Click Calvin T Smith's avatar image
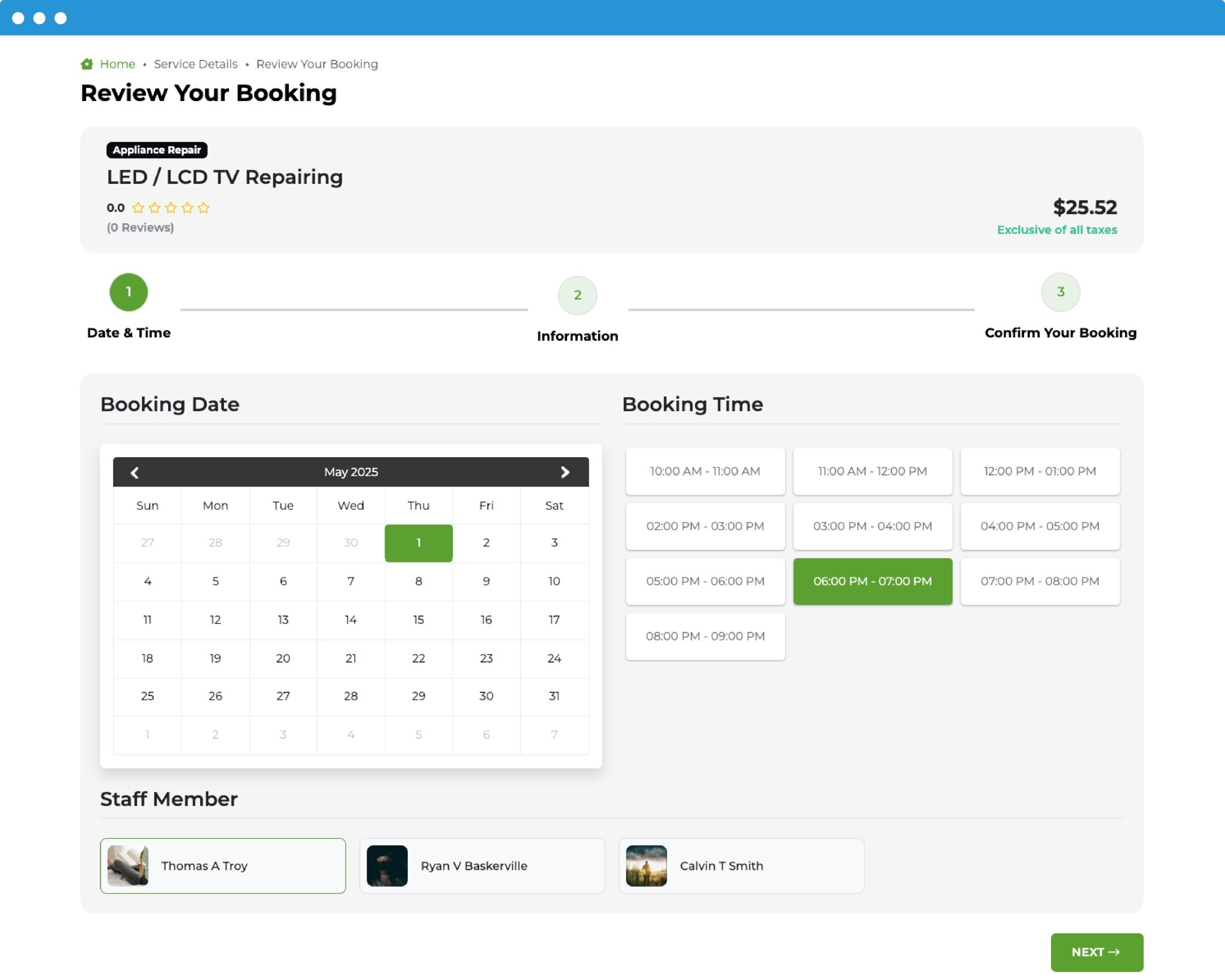 point(646,866)
